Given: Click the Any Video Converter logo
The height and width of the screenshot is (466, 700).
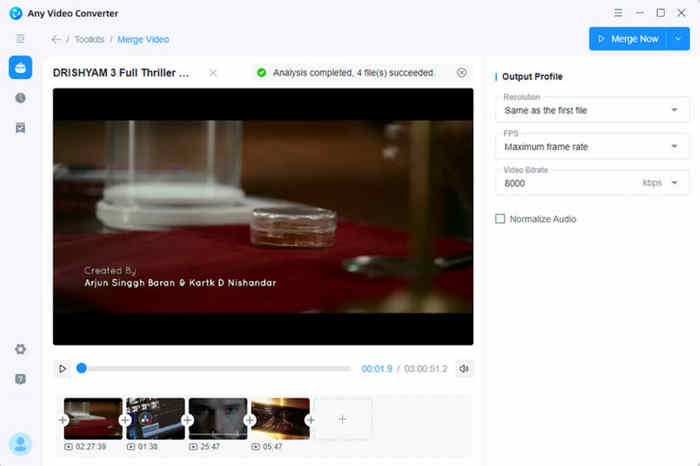Looking at the screenshot, I should point(16,13).
